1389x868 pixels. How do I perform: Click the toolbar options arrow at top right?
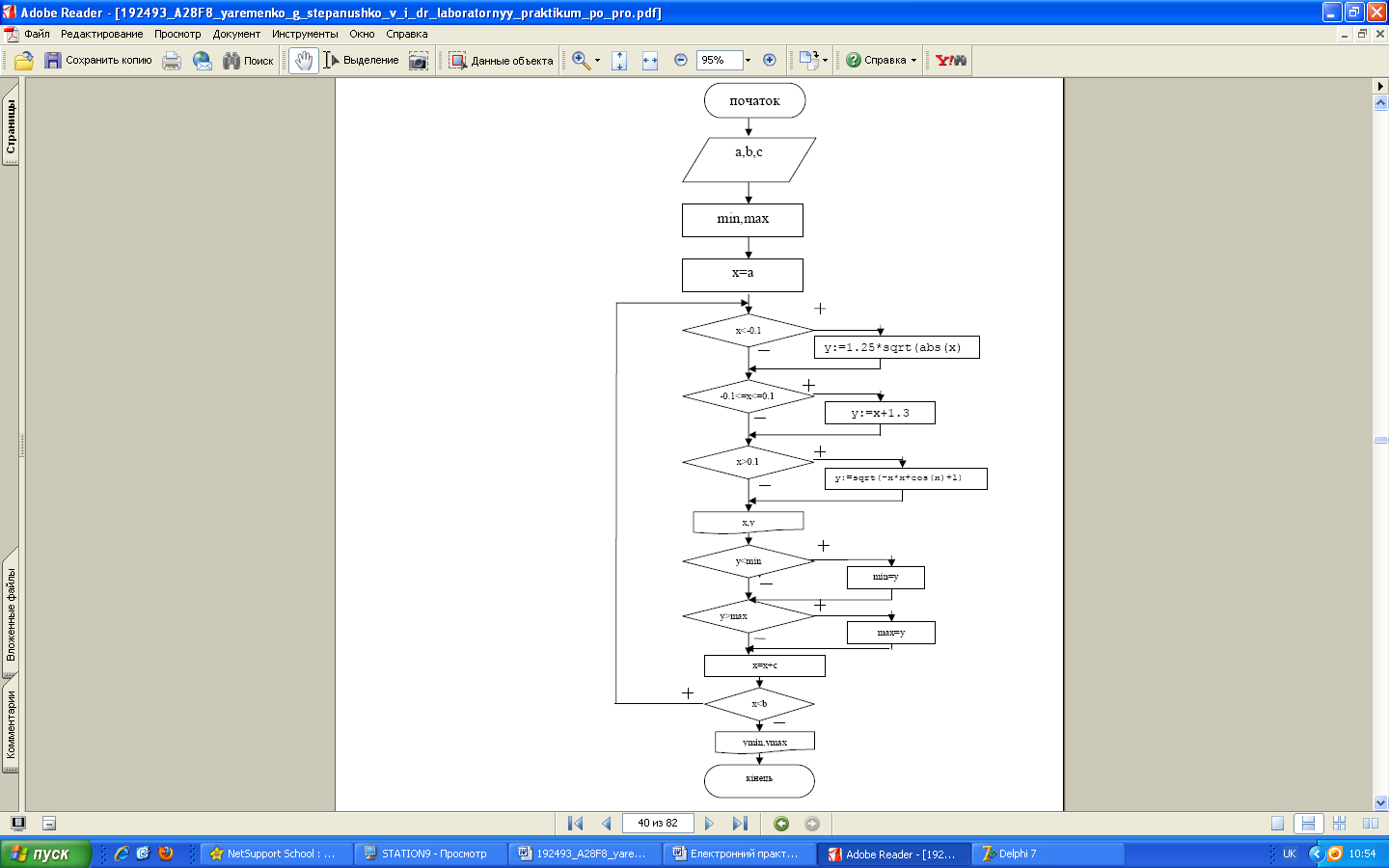[1380, 86]
